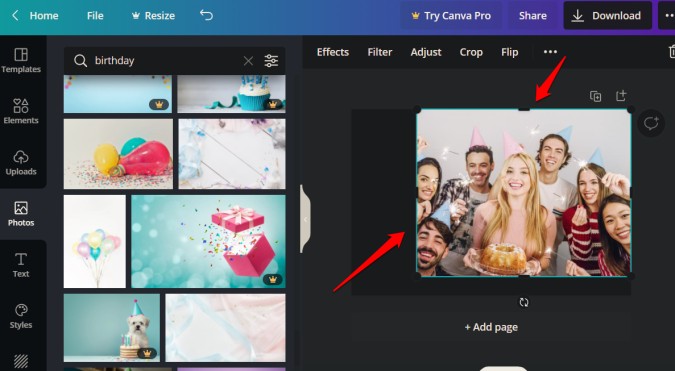Select the Photos sidebar tab

click(x=21, y=214)
